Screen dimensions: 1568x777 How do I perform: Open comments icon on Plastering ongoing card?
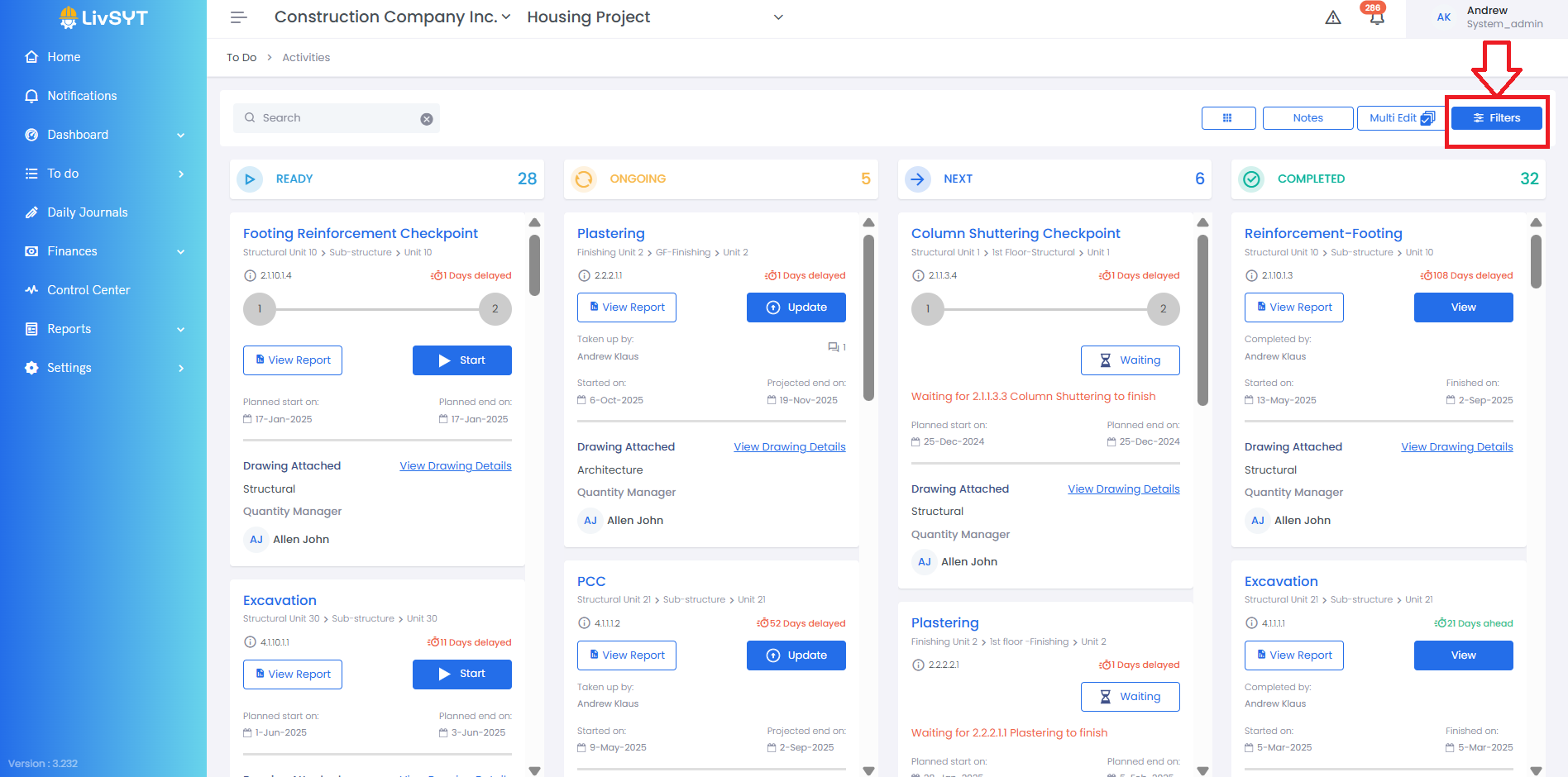click(835, 347)
